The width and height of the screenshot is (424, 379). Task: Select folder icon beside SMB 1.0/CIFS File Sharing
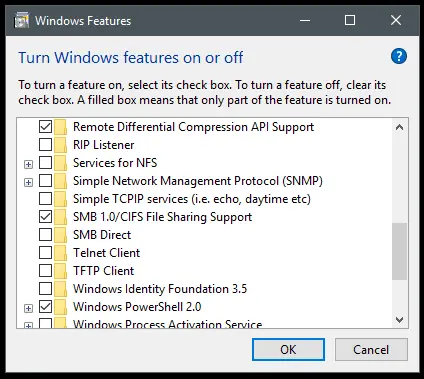60,217
